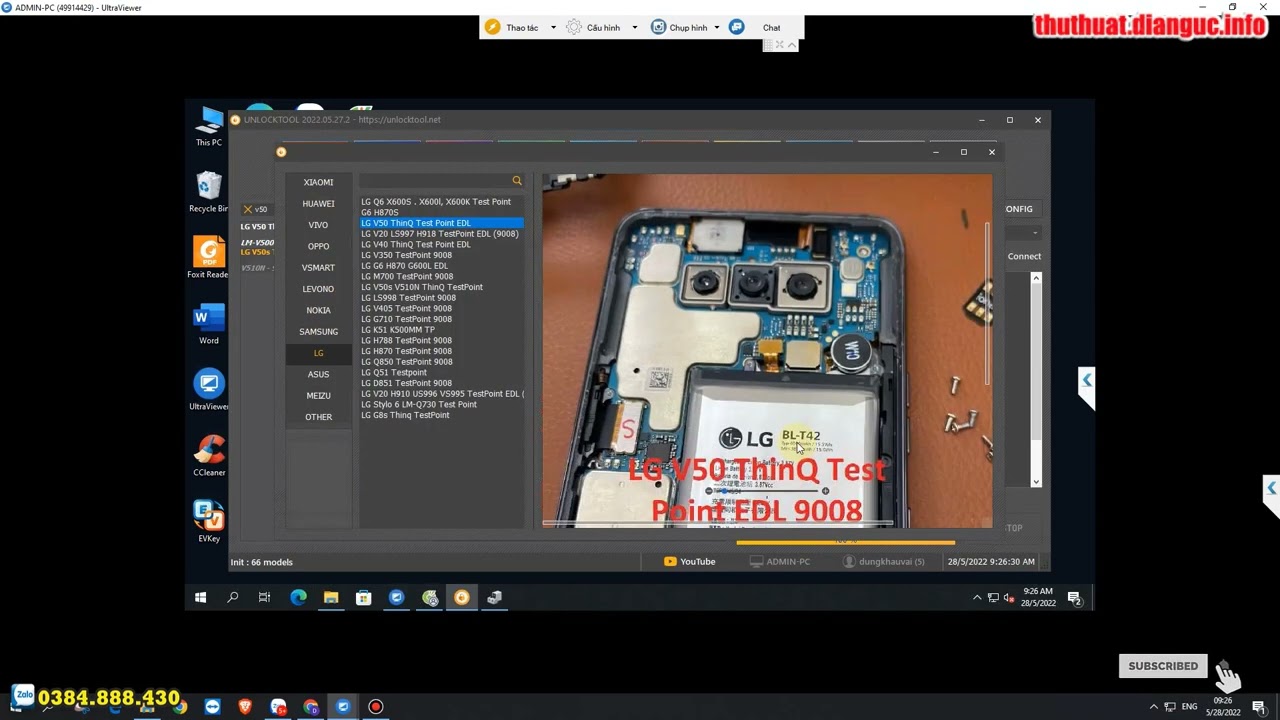This screenshot has height=720, width=1280.
Task: Select the VSMART brand tab
Action: click(x=318, y=268)
